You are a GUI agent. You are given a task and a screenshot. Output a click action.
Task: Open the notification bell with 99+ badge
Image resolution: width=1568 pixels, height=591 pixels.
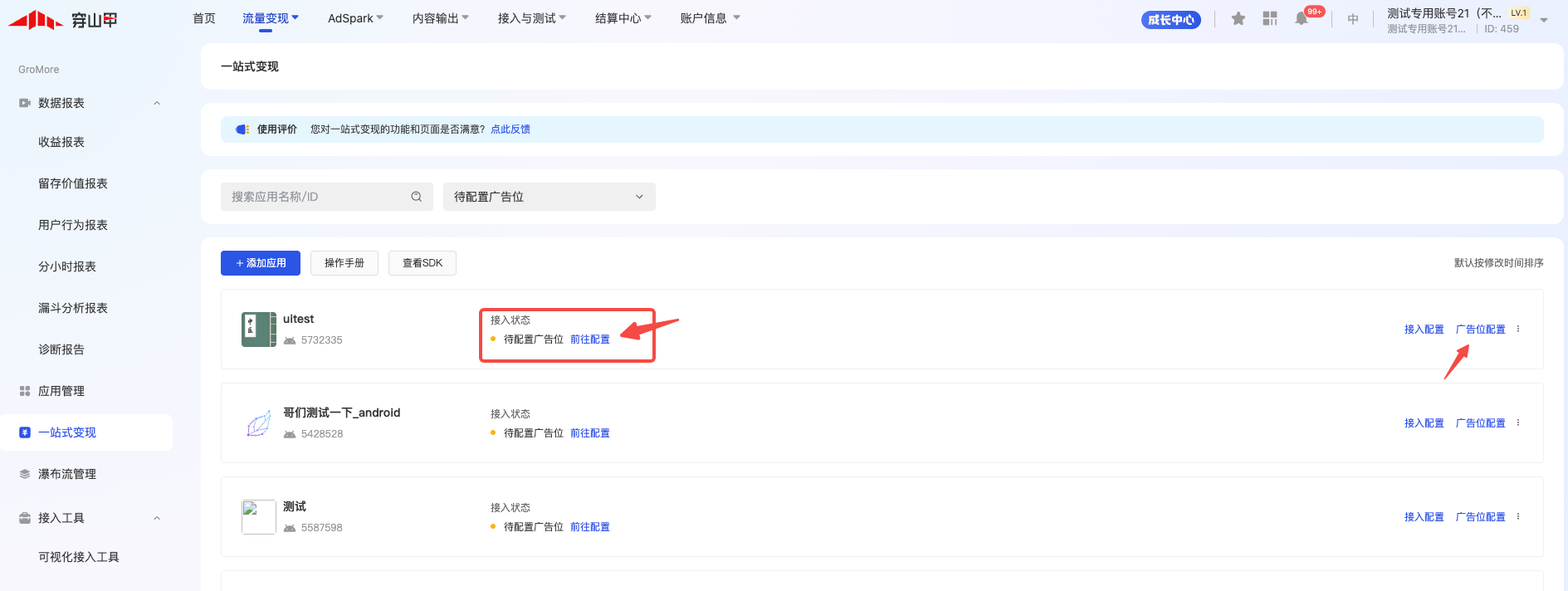click(x=1302, y=19)
